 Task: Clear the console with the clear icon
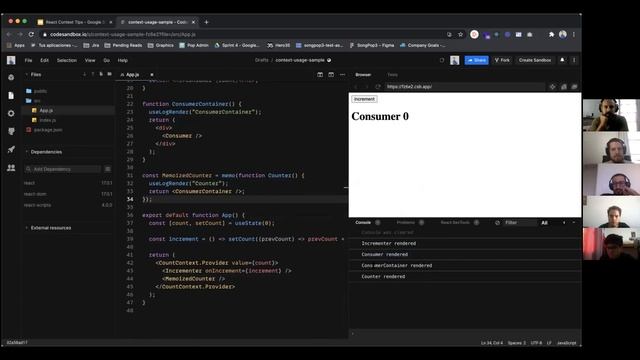click(x=497, y=222)
